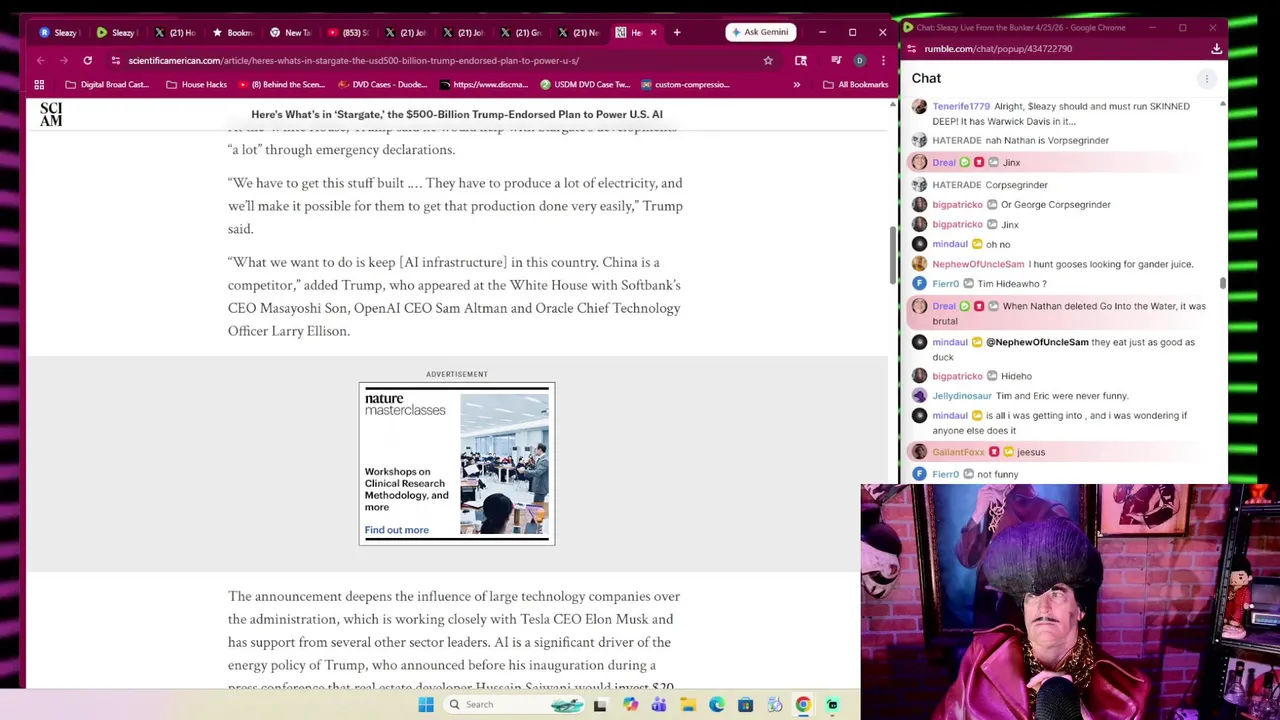Click the sticky article headline at the page top
The image size is (1280, 720).
(x=457, y=114)
